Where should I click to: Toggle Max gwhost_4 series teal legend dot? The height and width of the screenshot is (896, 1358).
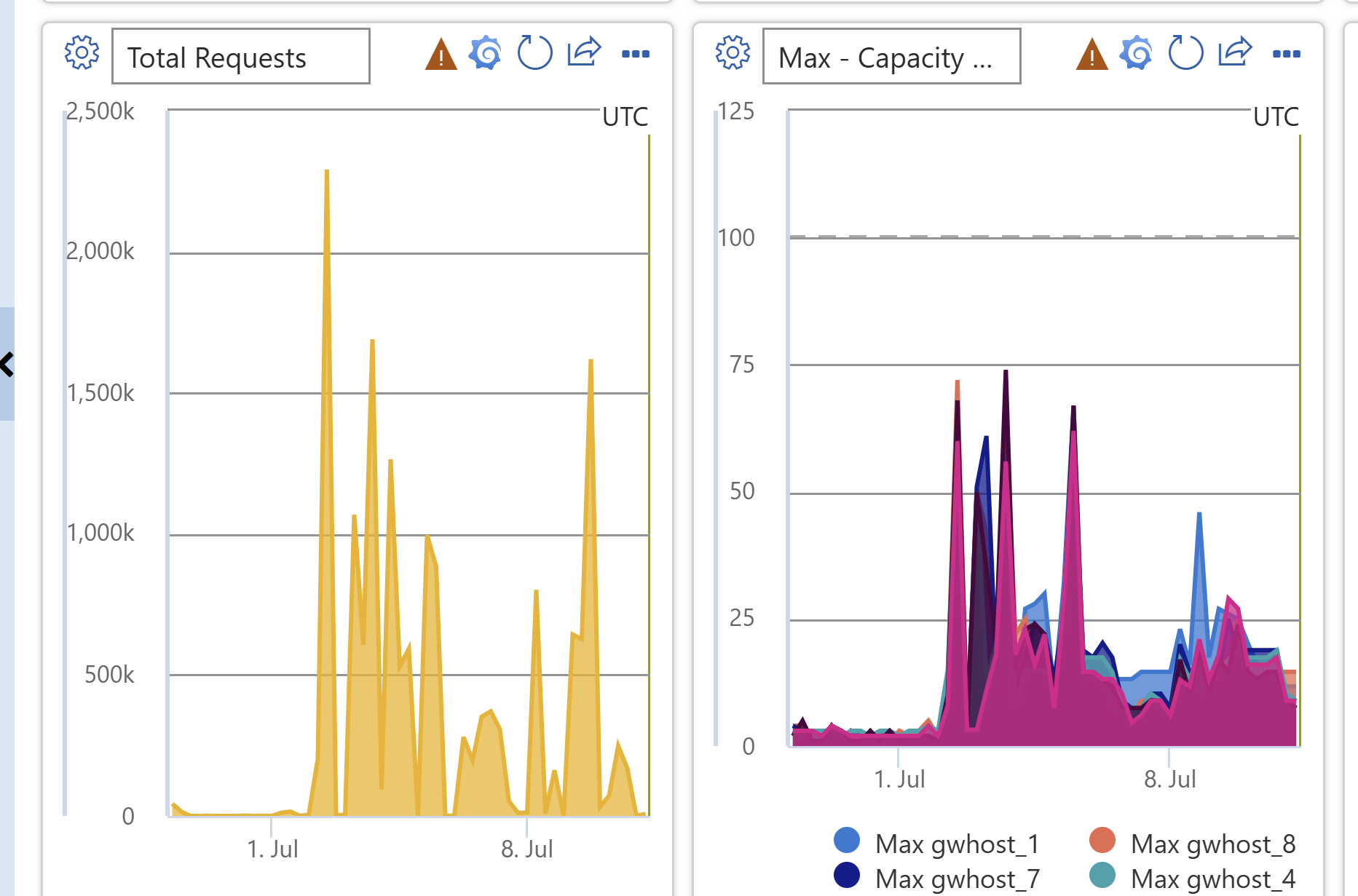tap(1102, 875)
